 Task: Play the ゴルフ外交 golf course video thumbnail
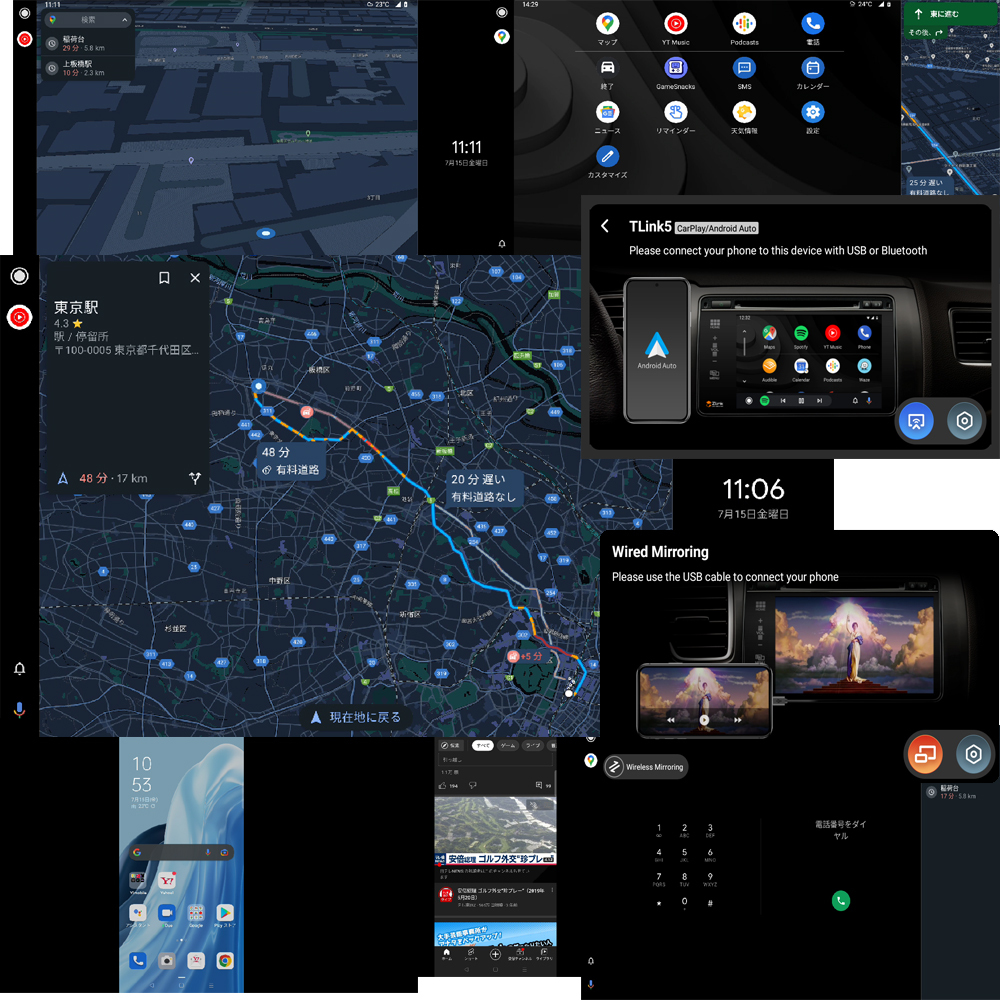pyautogui.click(x=495, y=830)
